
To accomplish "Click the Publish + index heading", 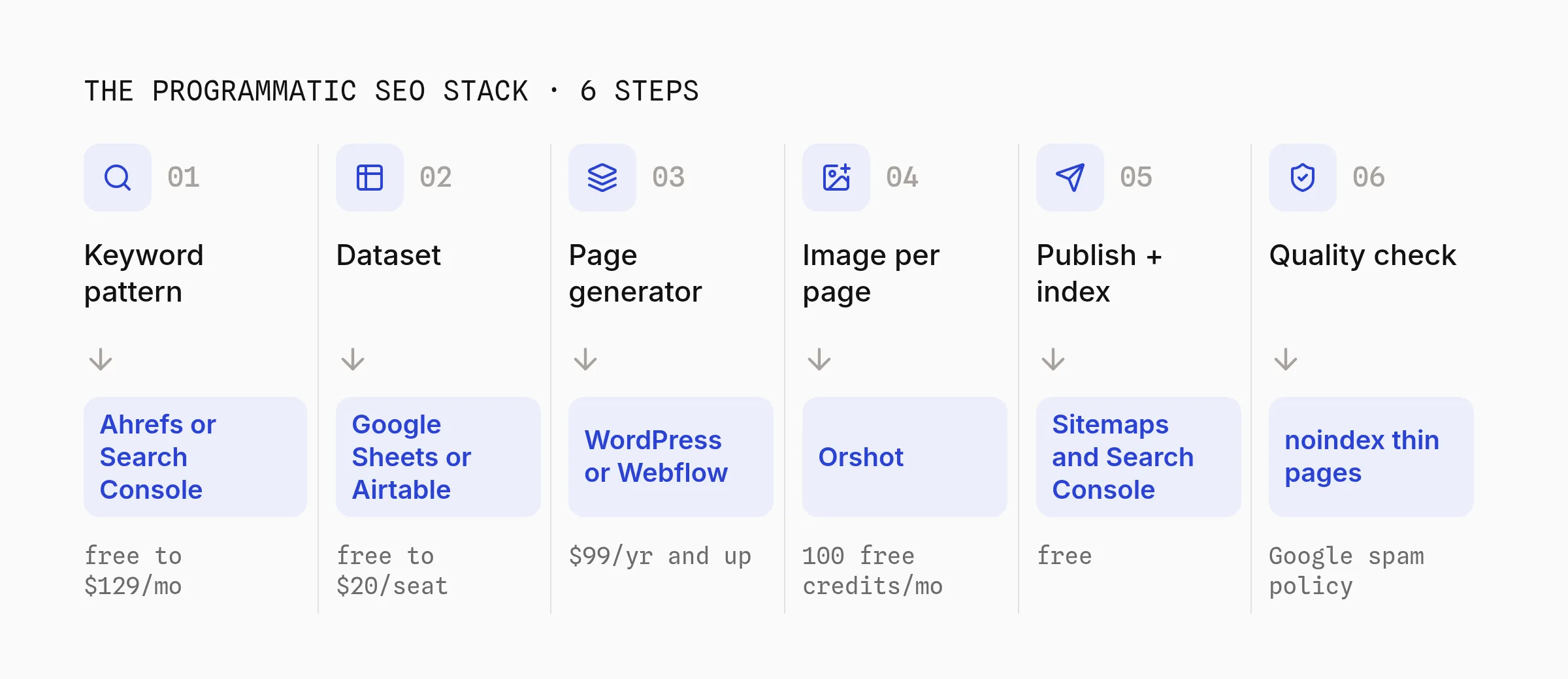I will coord(1100,274).
